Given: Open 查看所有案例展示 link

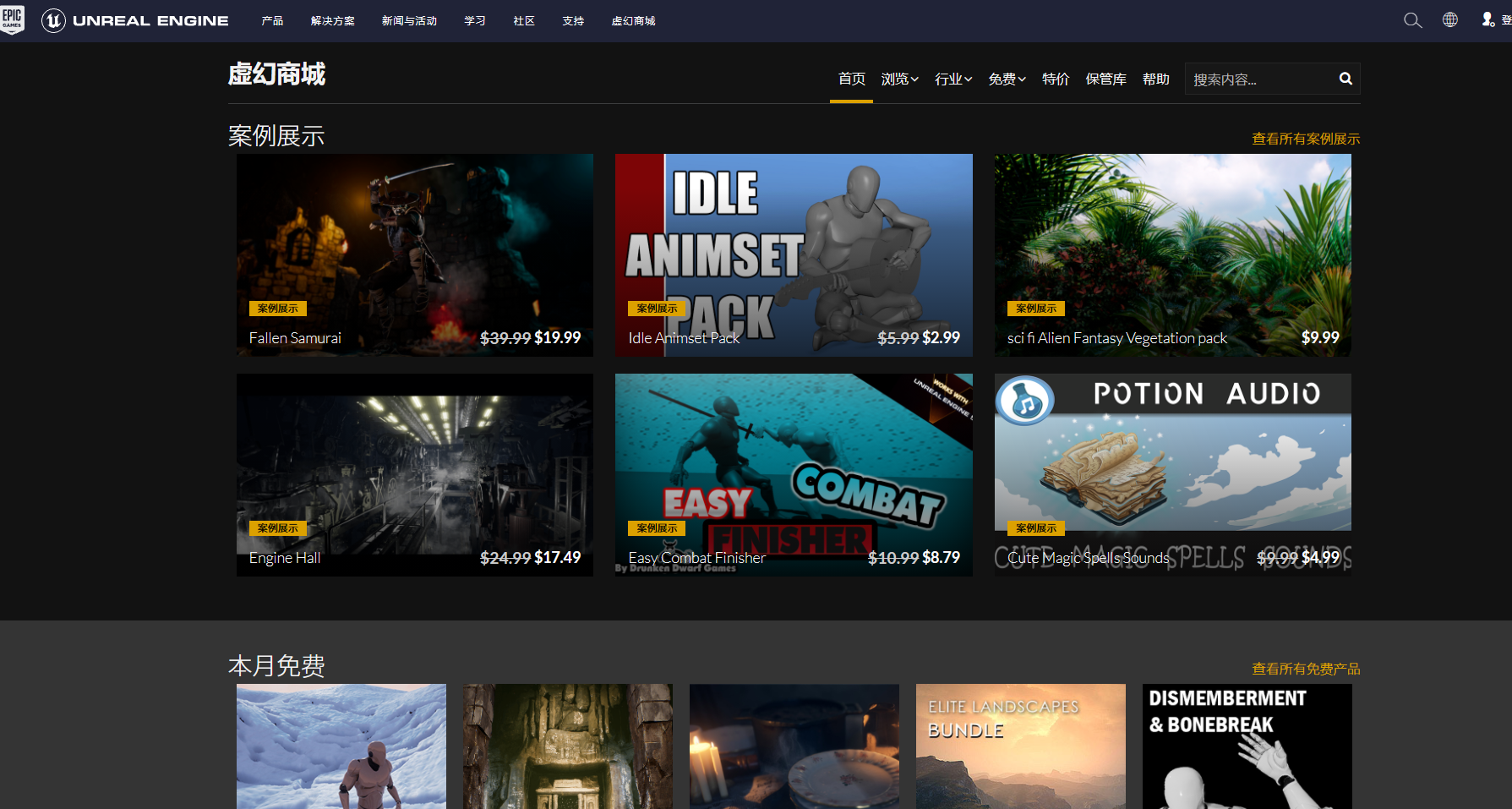Looking at the screenshot, I should pos(1306,139).
